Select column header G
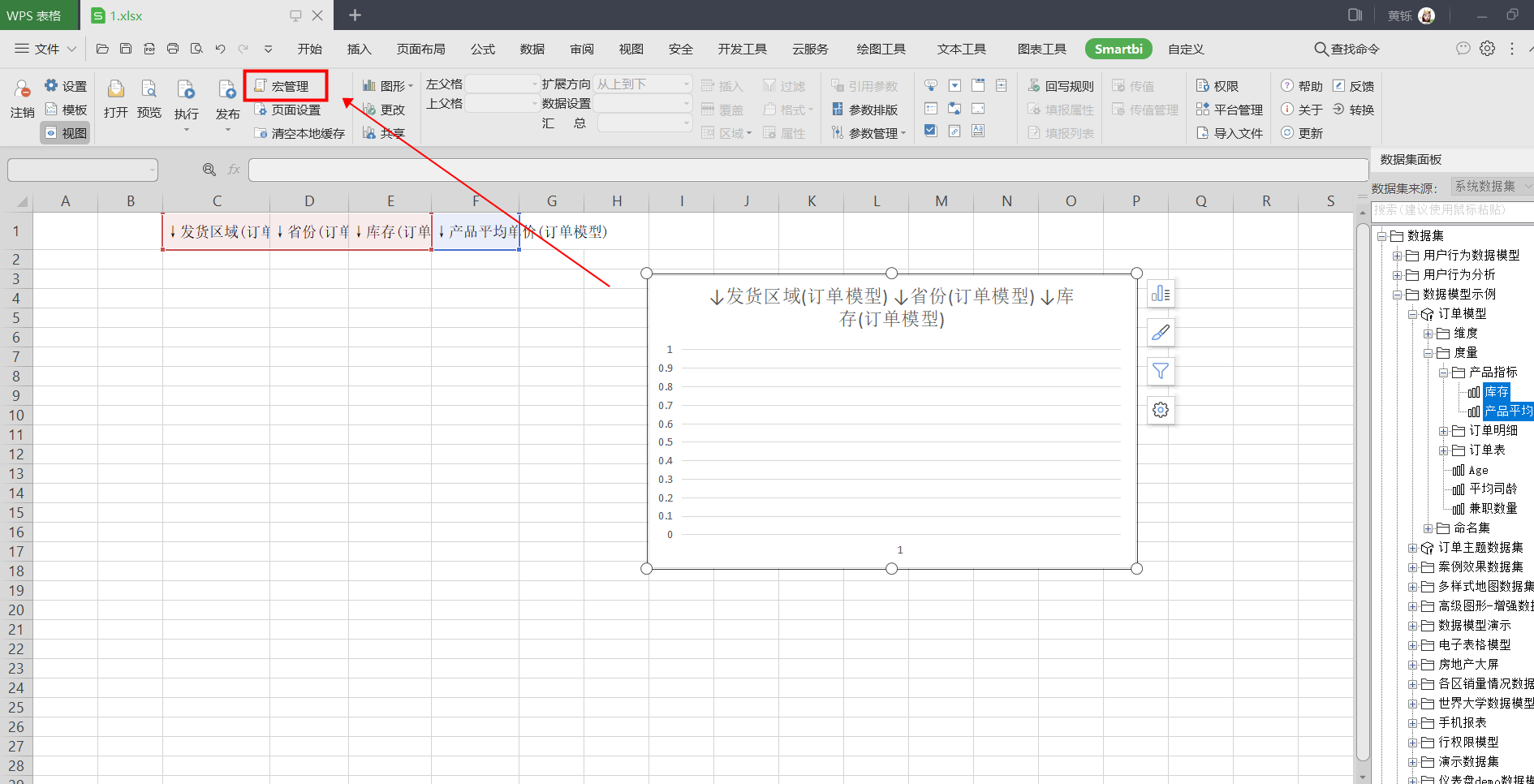This screenshot has height=784, width=1534. [x=552, y=201]
